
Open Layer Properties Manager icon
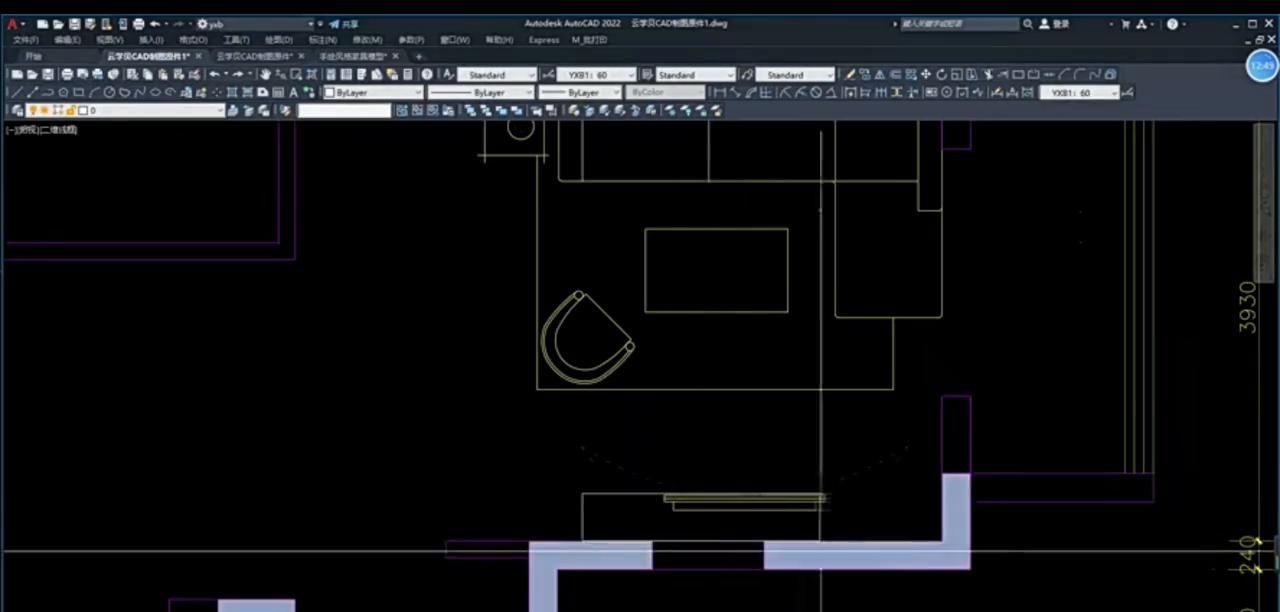click(16, 111)
